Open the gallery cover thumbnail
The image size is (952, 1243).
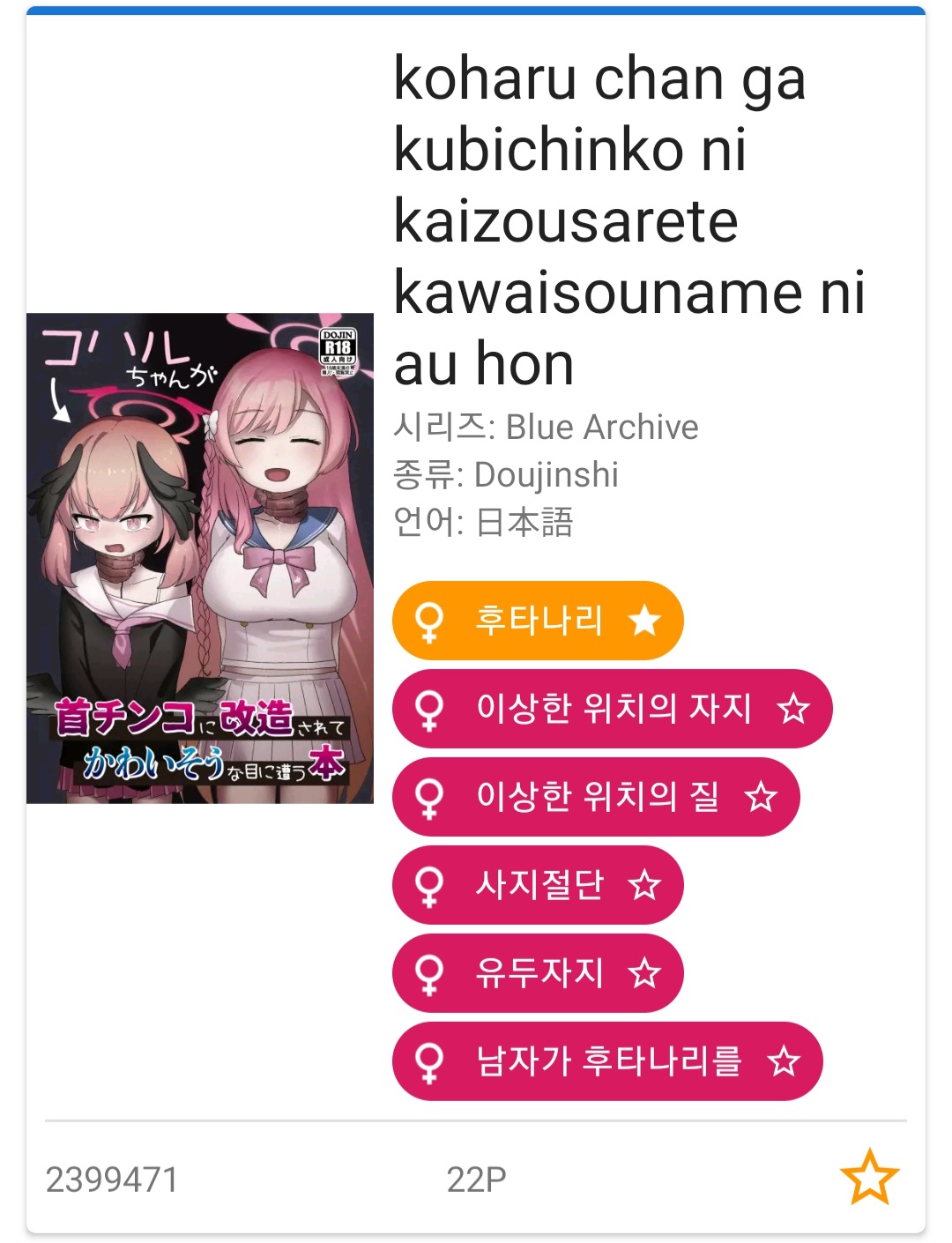[x=200, y=558]
